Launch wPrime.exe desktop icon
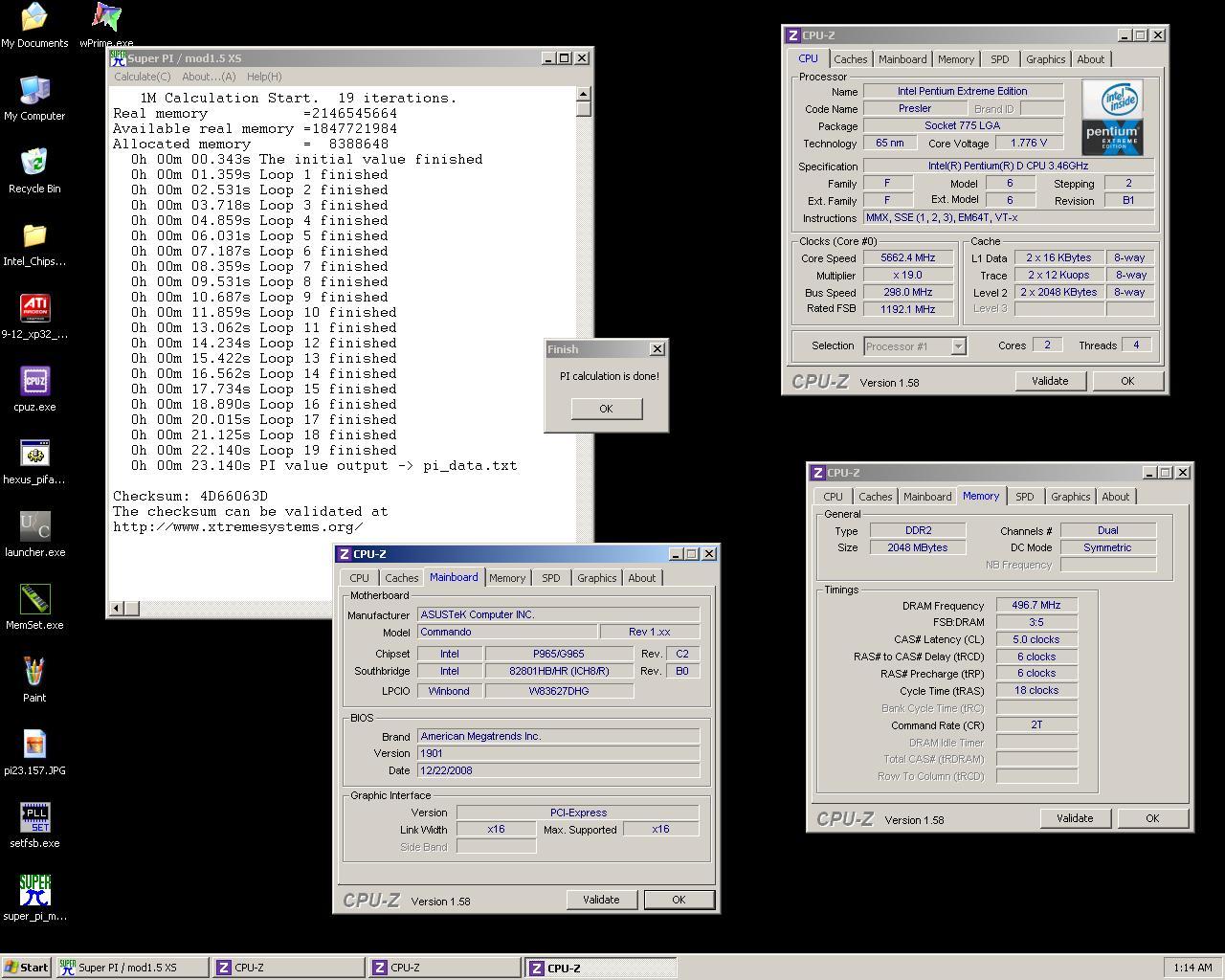Image resolution: width=1225 pixels, height=980 pixels. [106, 24]
